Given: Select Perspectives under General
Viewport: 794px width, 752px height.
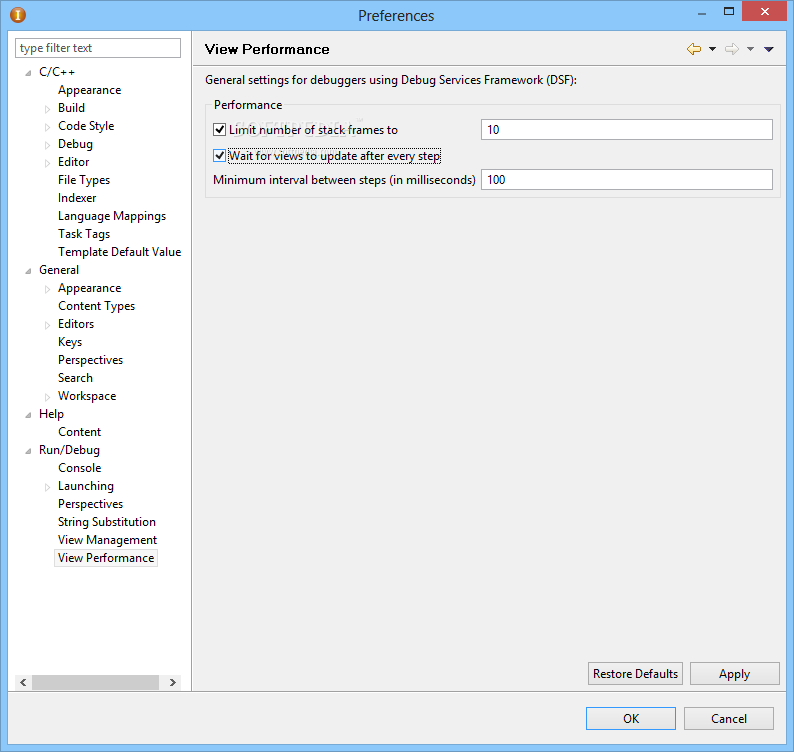Looking at the screenshot, I should (91, 360).
